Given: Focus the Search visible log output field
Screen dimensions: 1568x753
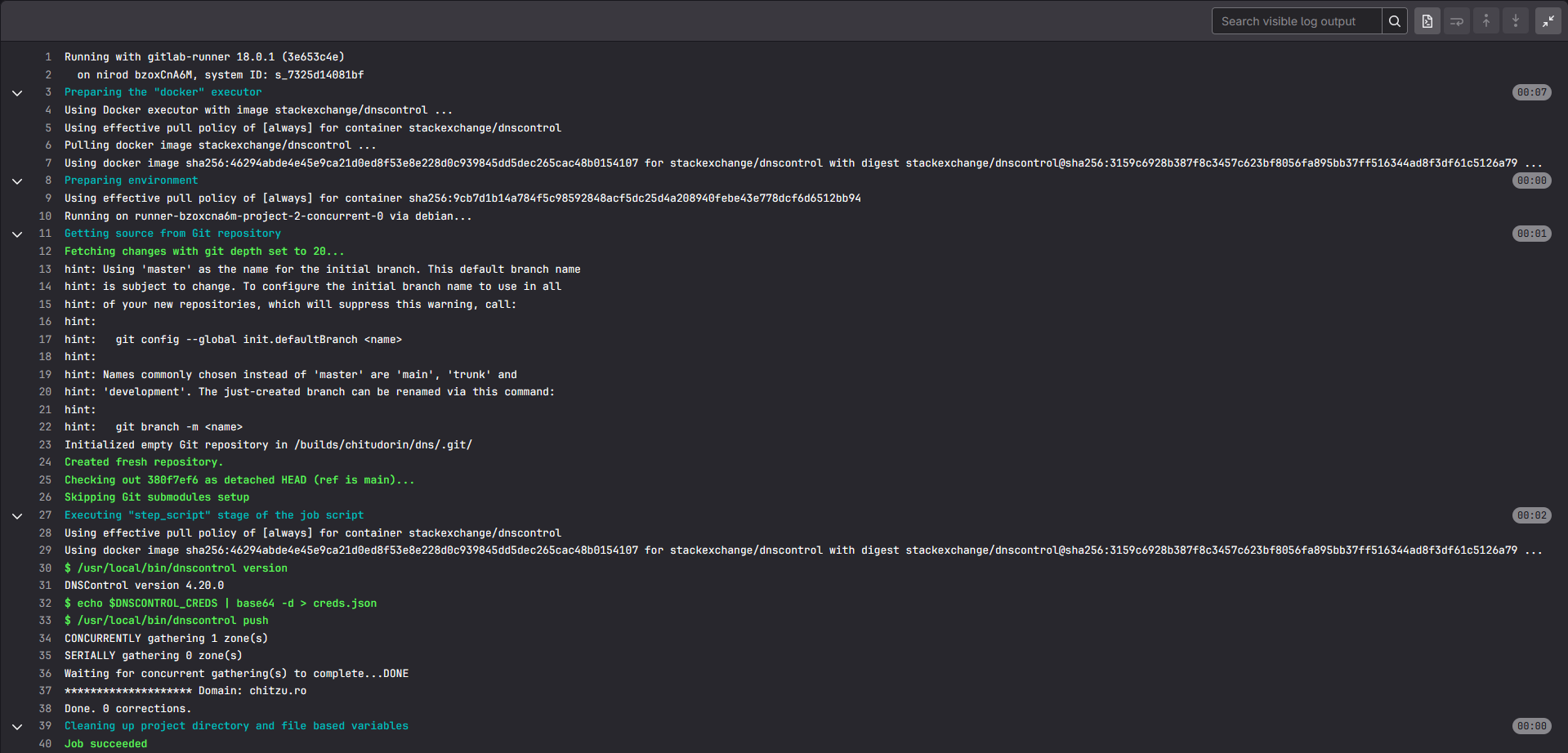Looking at the screenshot, I should (x=1297, y=21).
